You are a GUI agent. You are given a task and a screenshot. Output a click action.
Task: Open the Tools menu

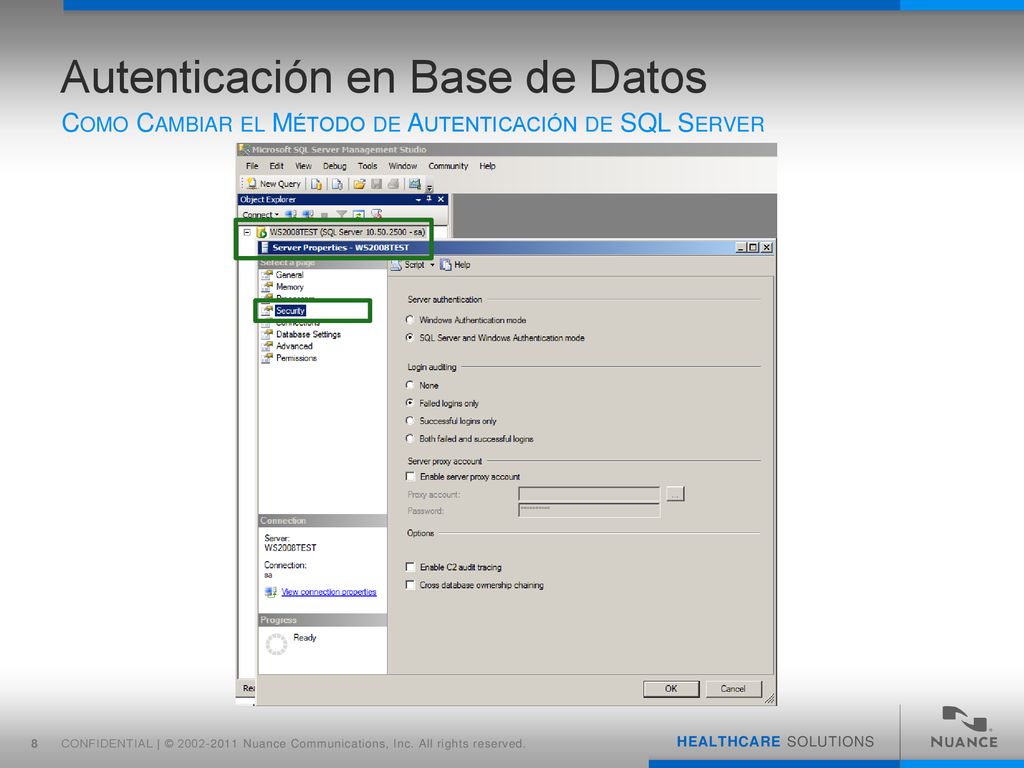[368, 166]
